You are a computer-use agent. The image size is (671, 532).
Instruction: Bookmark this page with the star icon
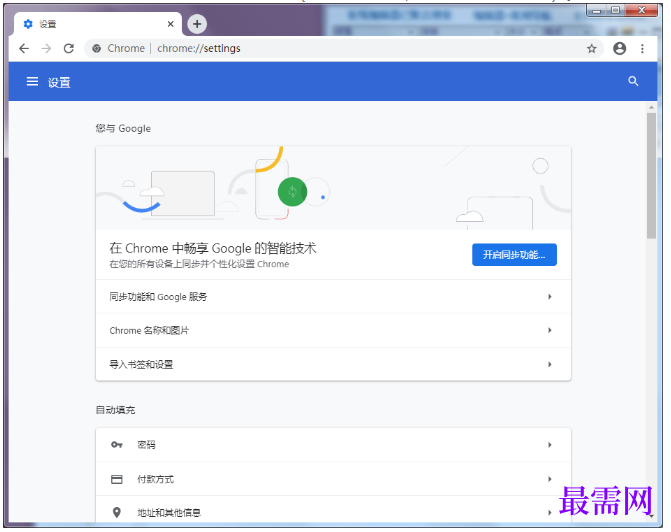[x=591, y=49]
